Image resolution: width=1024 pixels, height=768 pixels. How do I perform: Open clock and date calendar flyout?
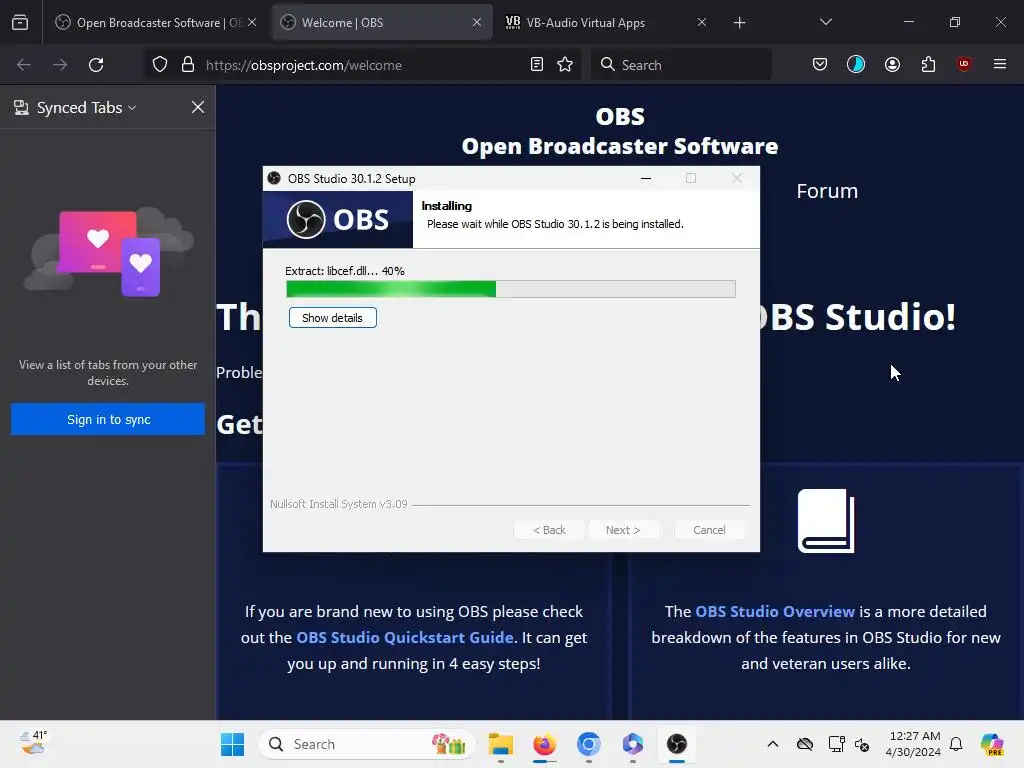pos(914,744)
